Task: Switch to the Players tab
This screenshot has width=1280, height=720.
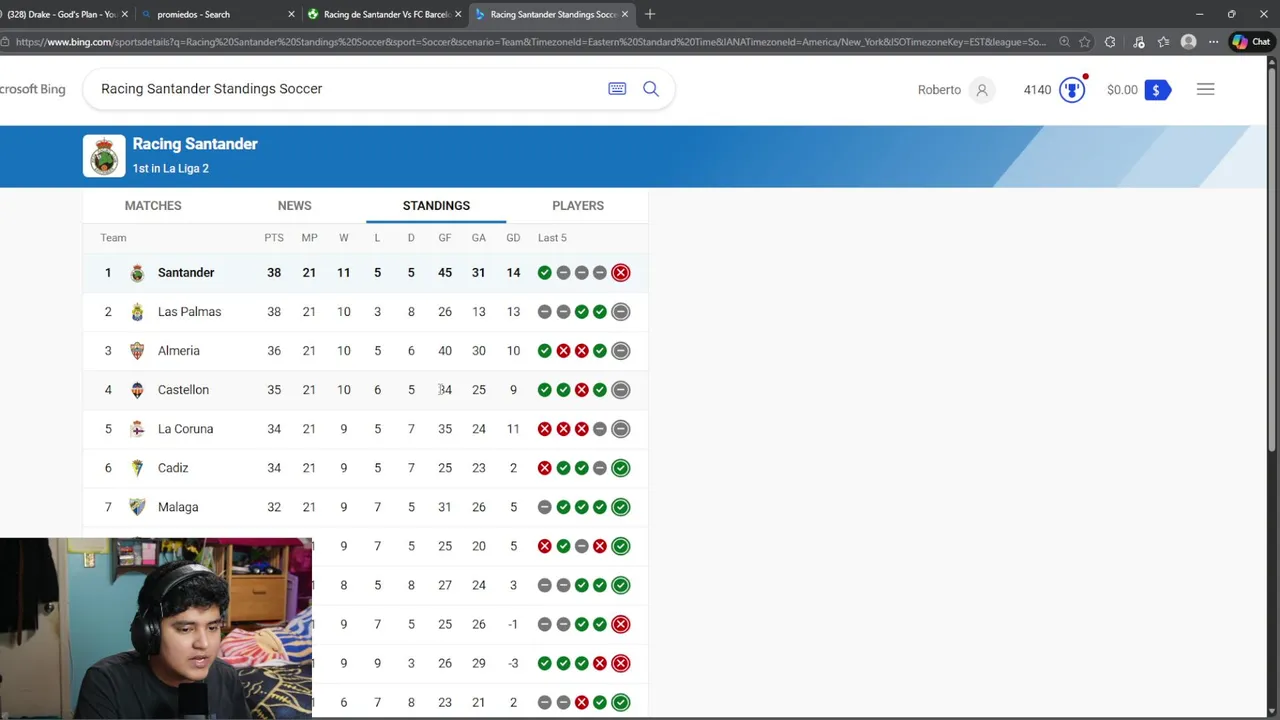Action: click(578, 206)
